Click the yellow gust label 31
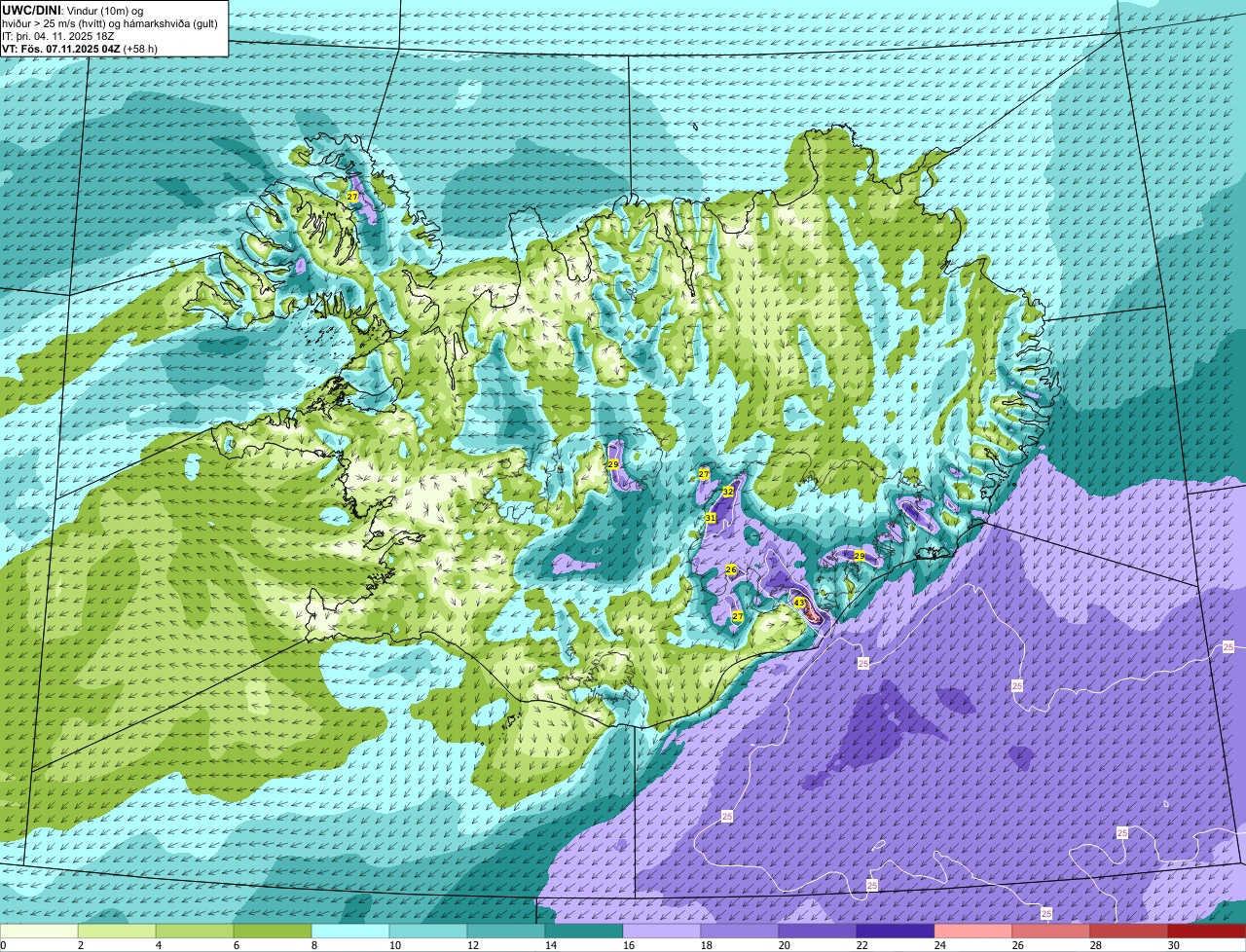The width and height of the screenshot is (1246, 952). (711, 518)
